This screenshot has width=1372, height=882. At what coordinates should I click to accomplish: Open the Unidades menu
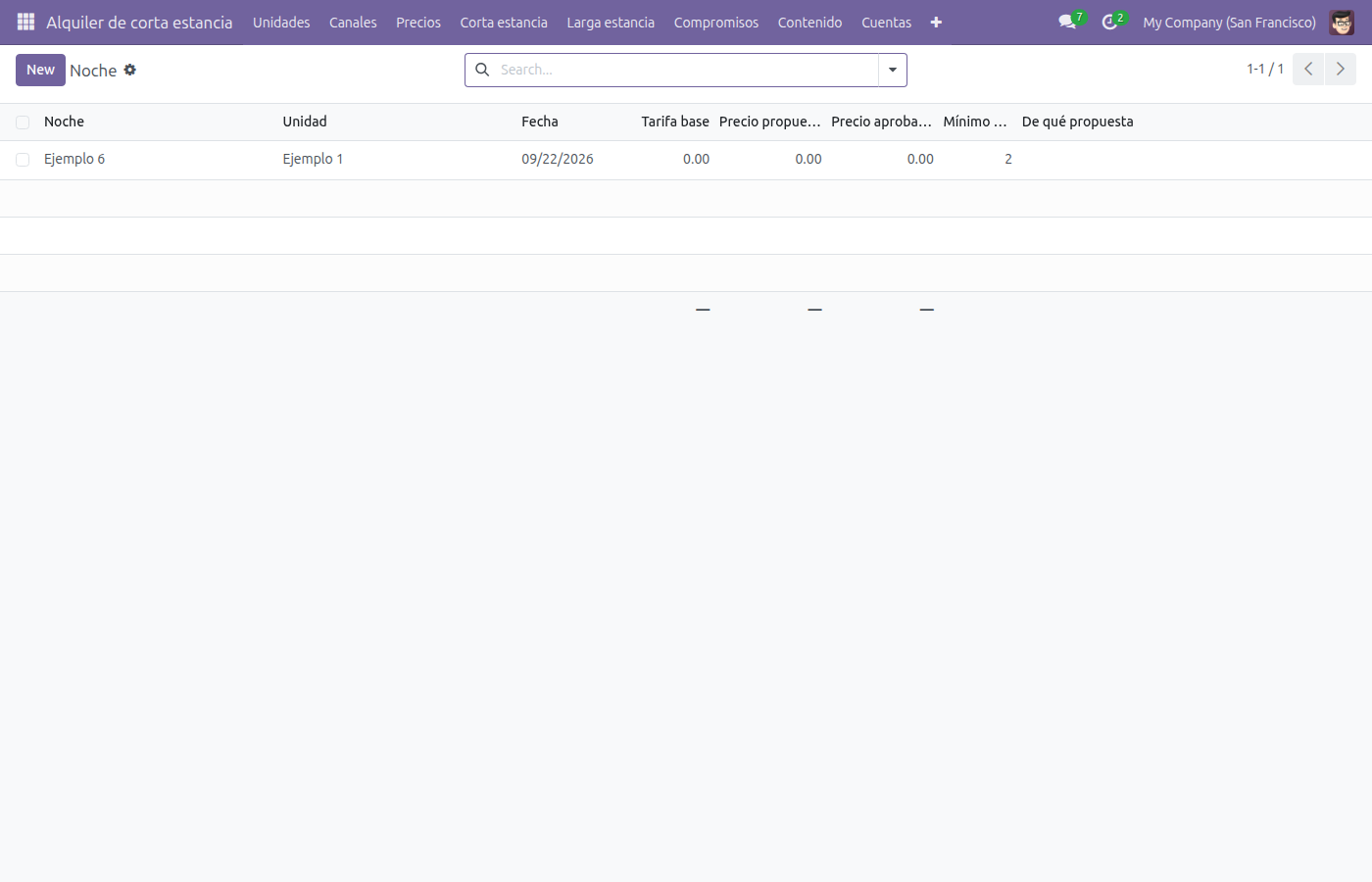coord(281,23)
